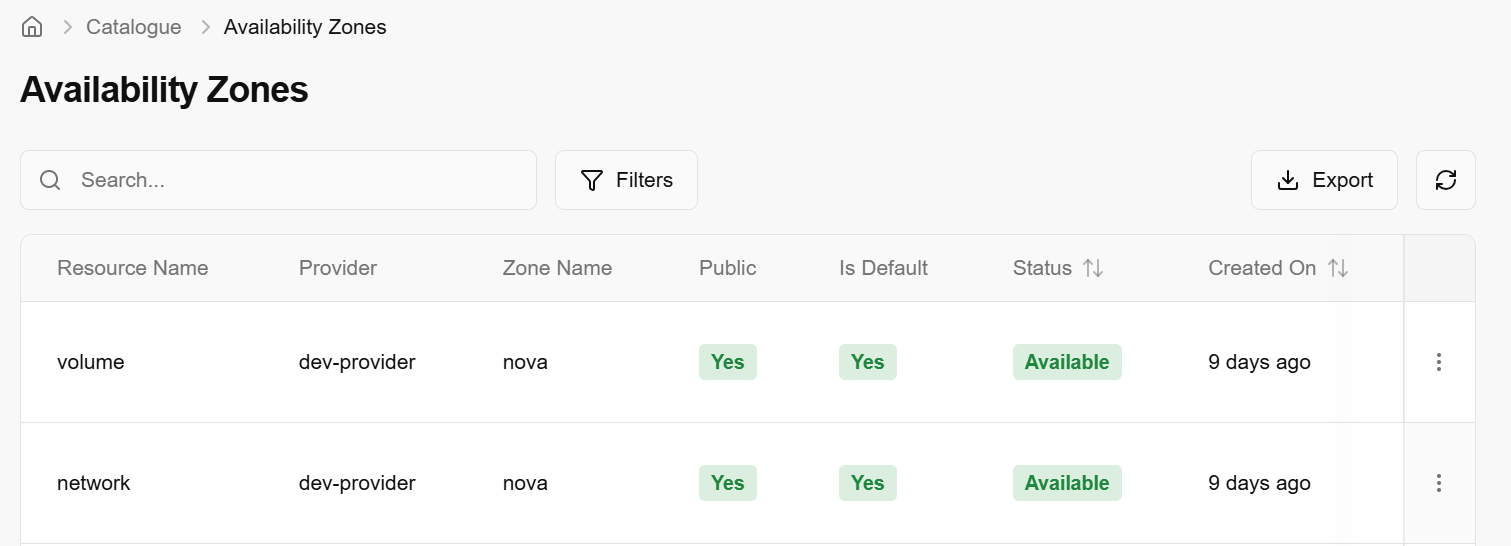
Task: Click the Public Yes badge for network
Action: coord(727,483)
